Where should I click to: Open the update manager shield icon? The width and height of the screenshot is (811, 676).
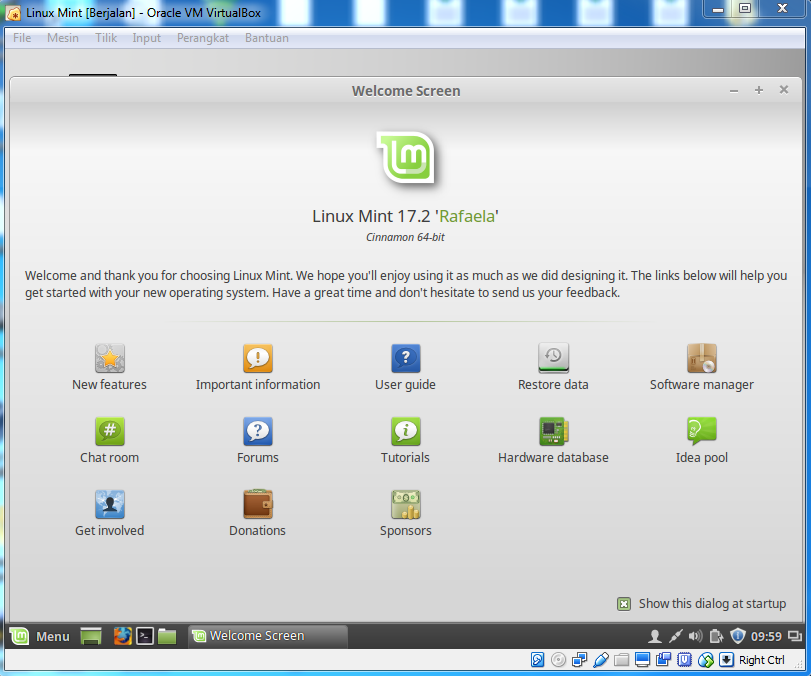(738, 636)
